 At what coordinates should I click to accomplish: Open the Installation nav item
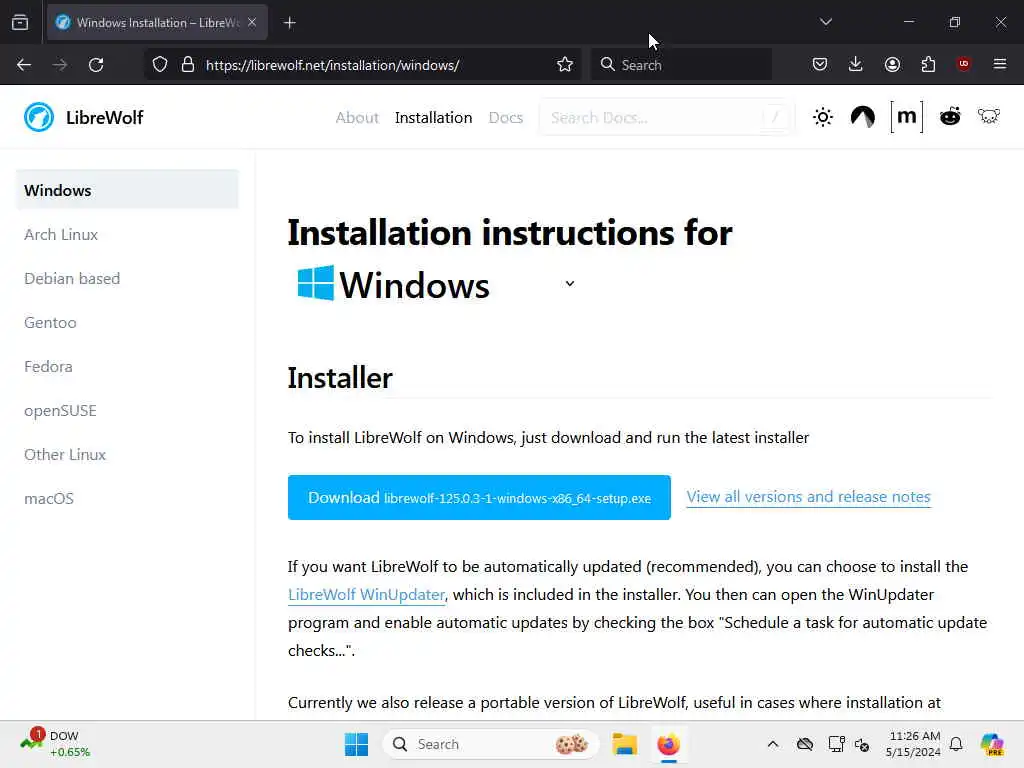tap(434, 118)
